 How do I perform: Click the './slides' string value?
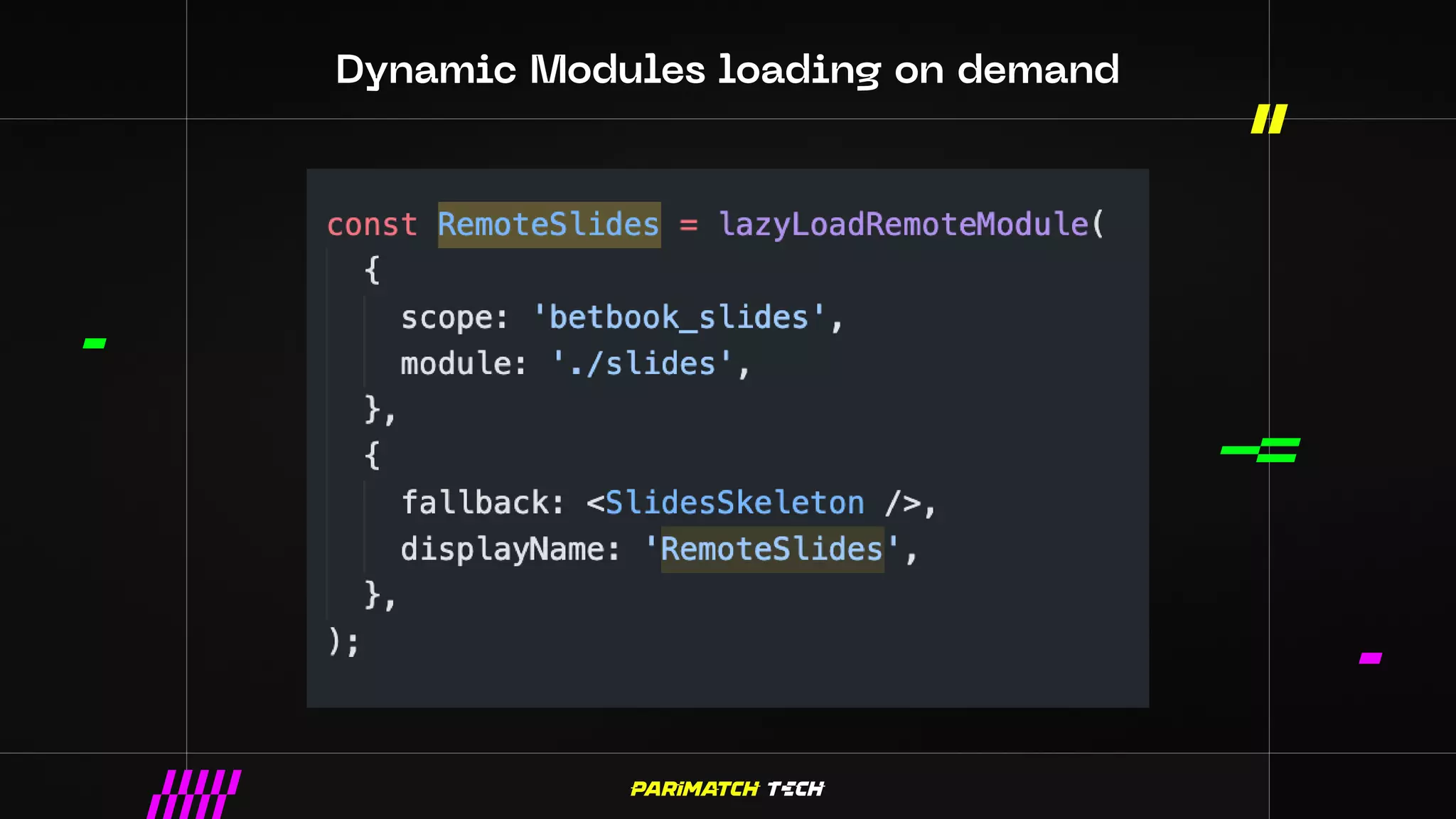pos(642,363)
